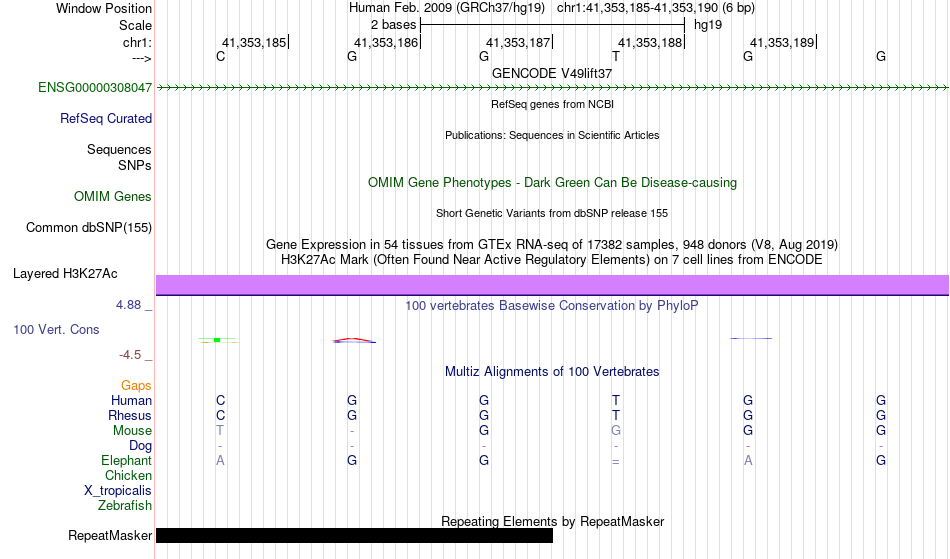The image size is (950, 559).
Task: Select the black RepeatMasker repeat element bar
Action: click(x=354, y=535)
